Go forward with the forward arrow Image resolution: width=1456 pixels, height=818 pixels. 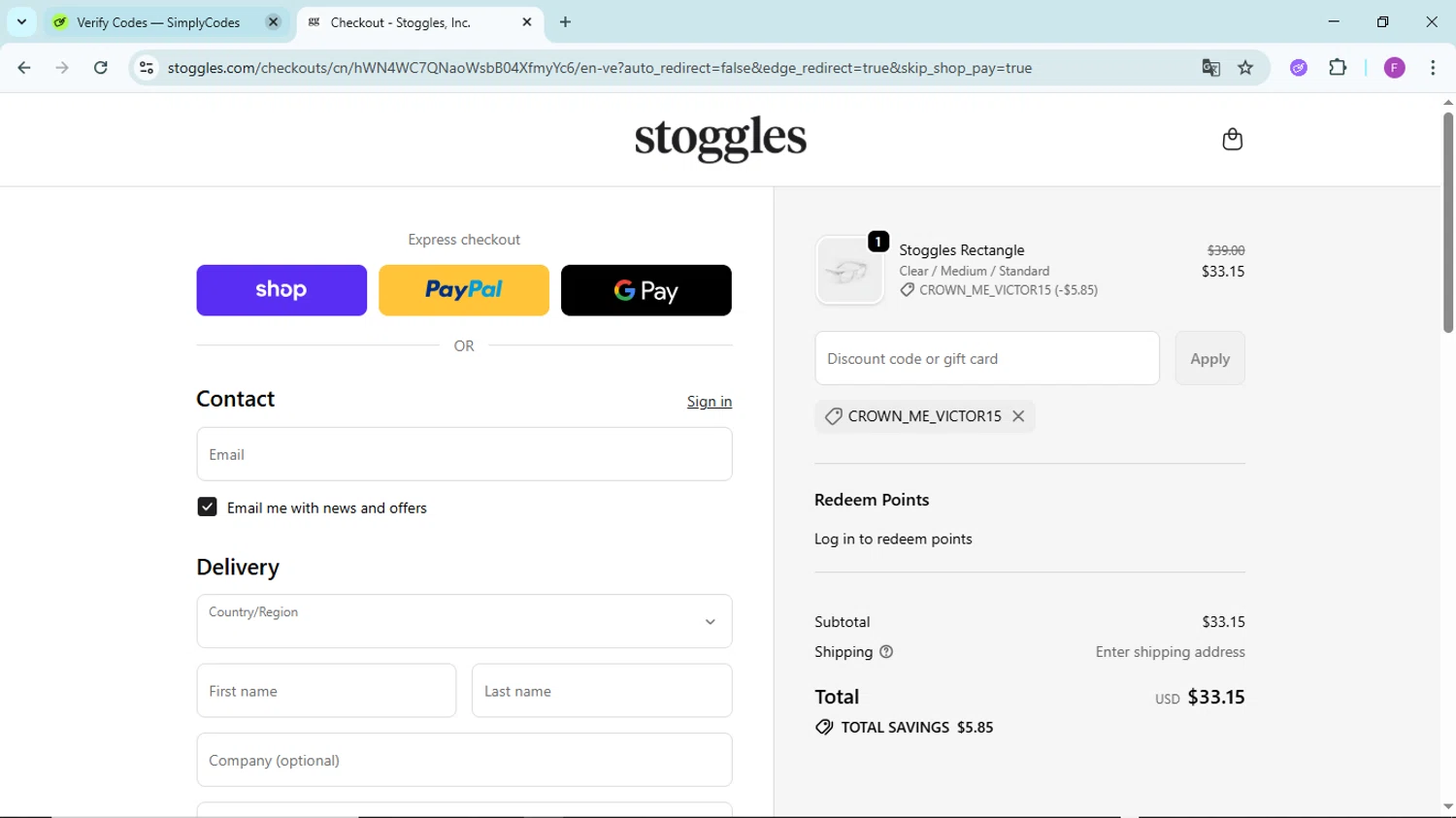[x=62, y=68]
